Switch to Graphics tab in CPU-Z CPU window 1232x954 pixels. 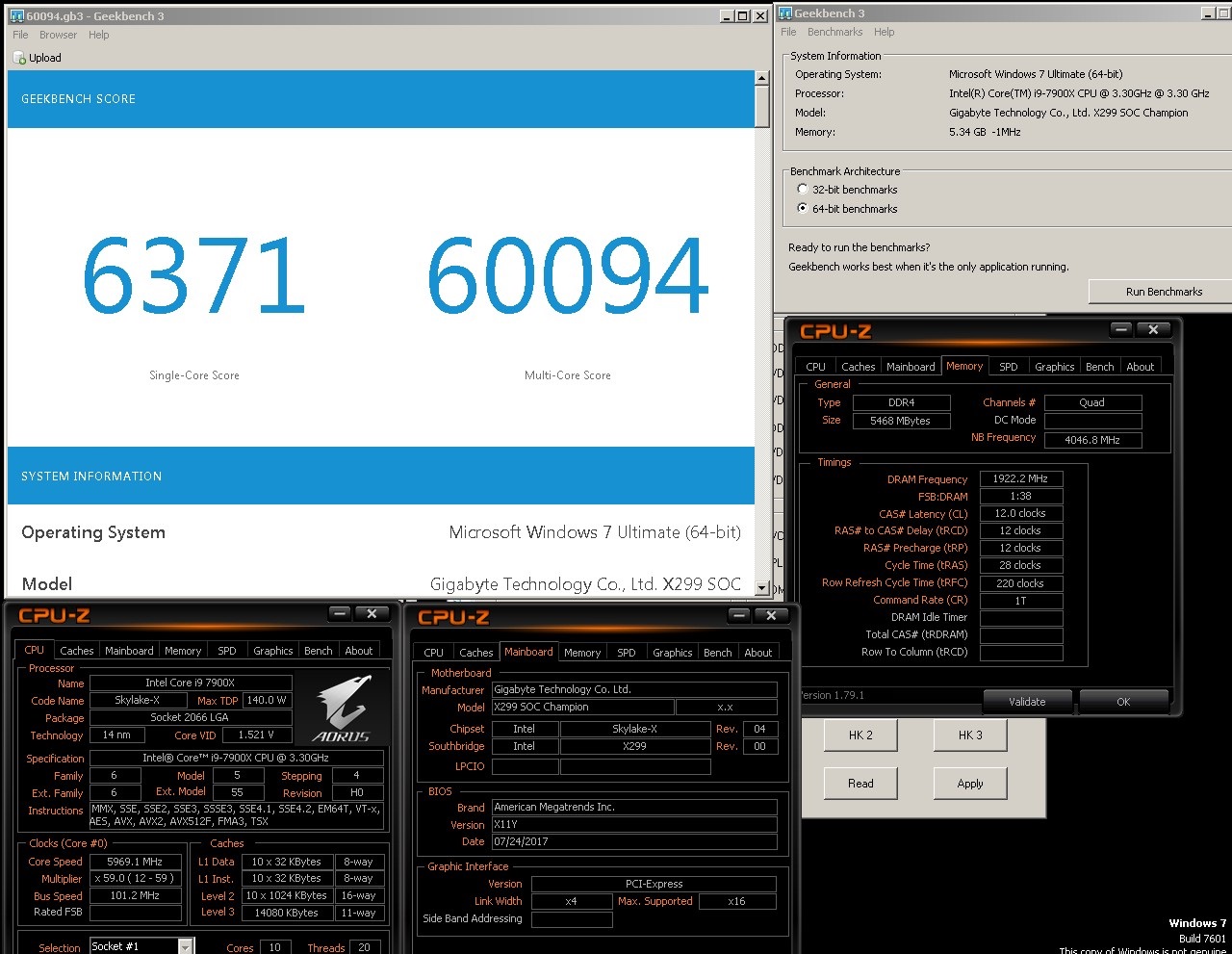[273, 651]
